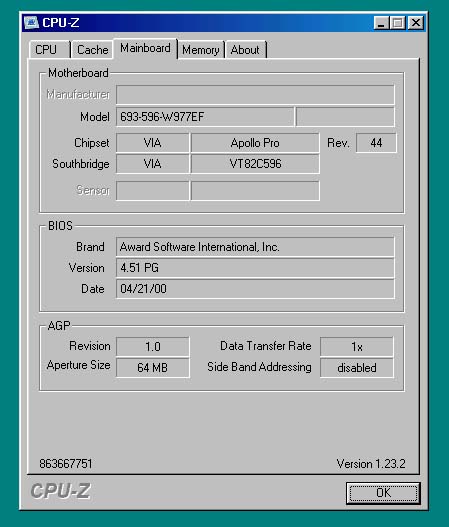Open the Cache tab
This screenshot has width=449, height=527.
tap(92, 50)
